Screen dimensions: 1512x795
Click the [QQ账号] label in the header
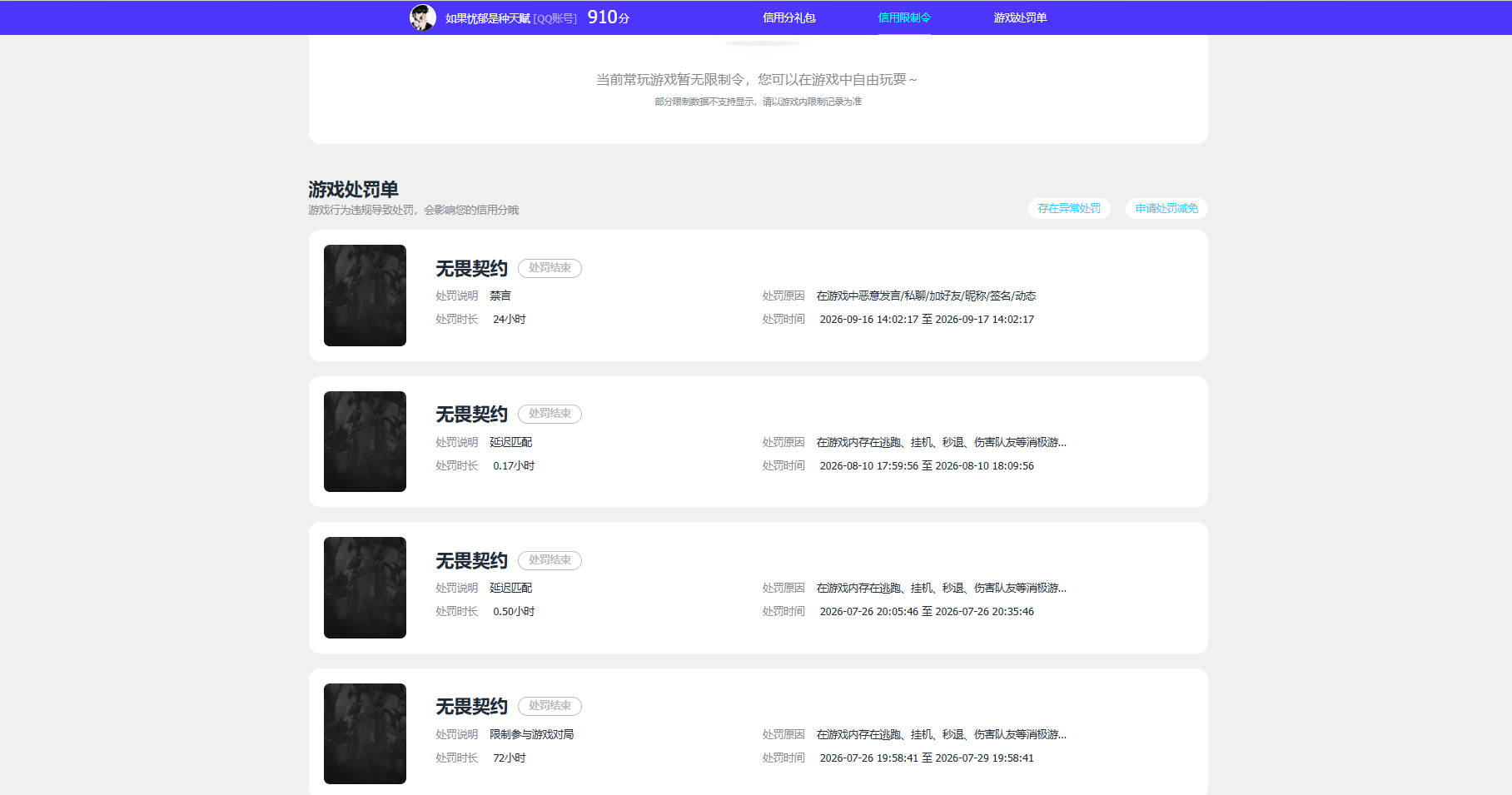tap(555, 18)
